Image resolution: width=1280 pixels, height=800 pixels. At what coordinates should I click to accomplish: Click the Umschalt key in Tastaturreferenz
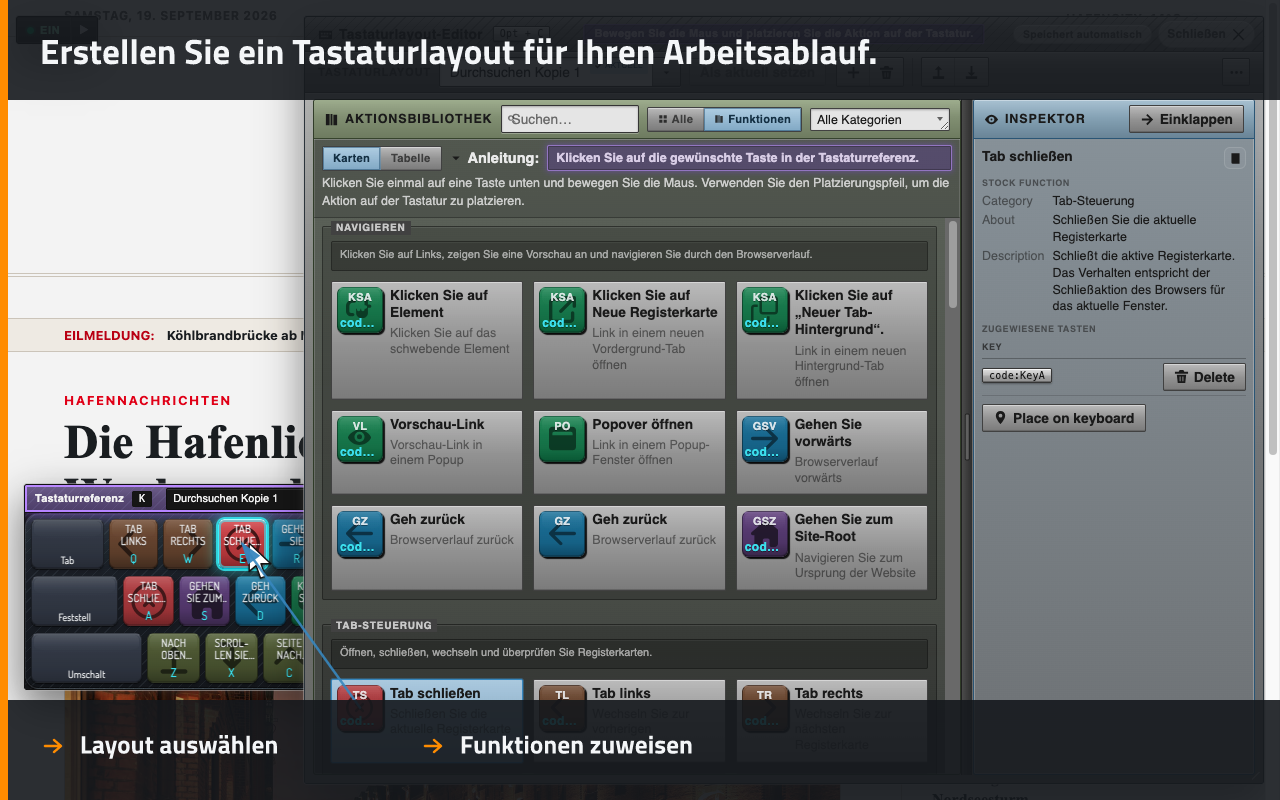87,658
